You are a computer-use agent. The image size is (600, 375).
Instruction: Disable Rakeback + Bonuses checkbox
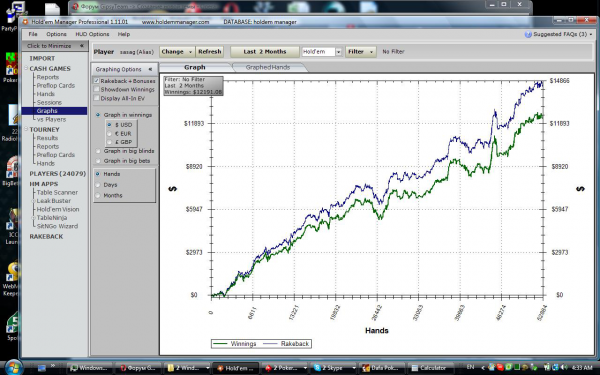(97, 81)
